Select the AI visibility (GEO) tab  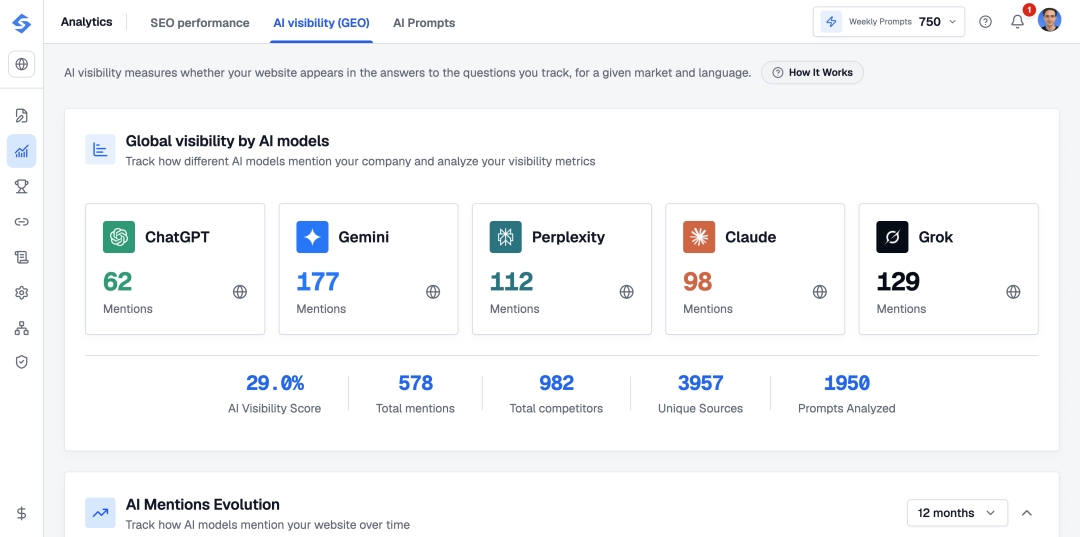click(322, 23)
